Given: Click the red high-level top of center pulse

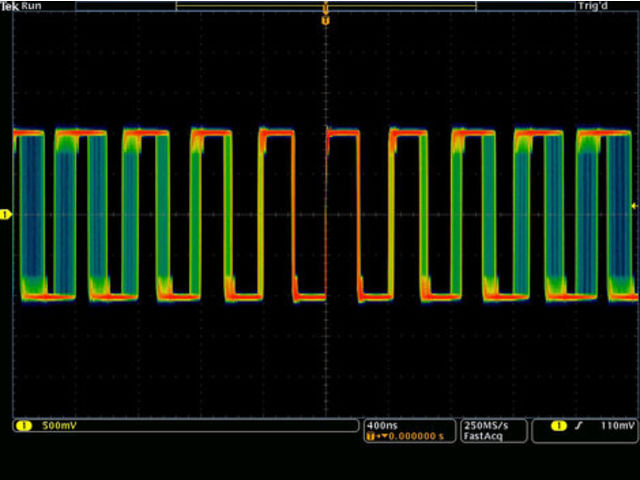Looking at the screenshot, I should pos(342,131).
